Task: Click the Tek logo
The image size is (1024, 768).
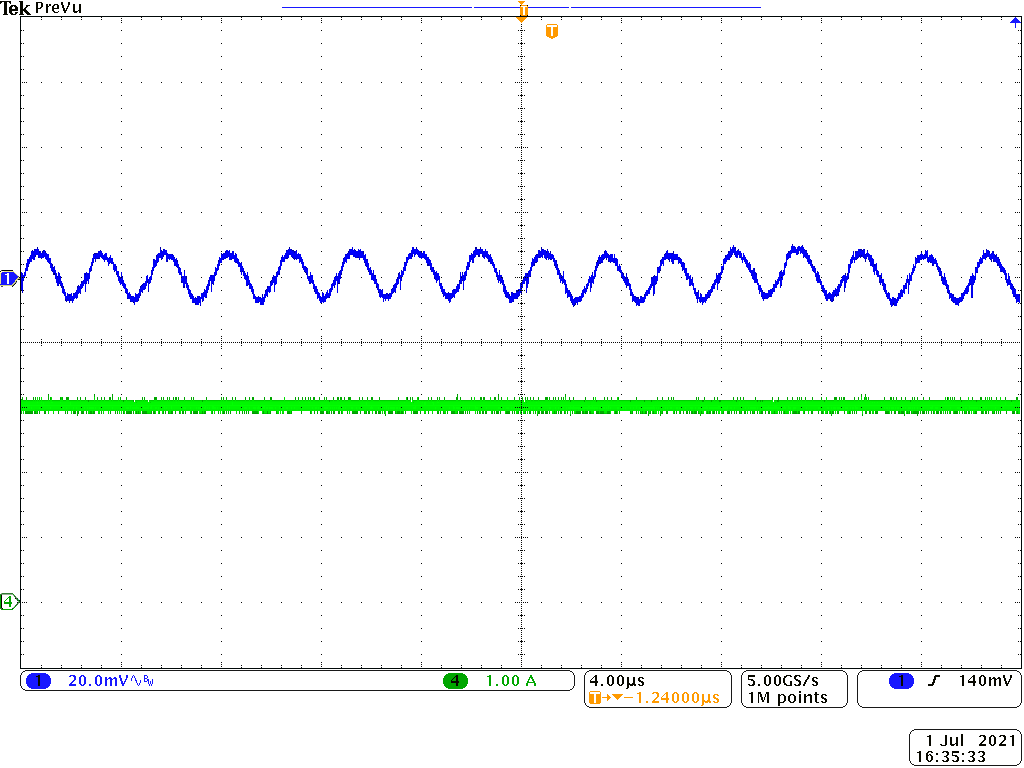Action: (15, 8)
